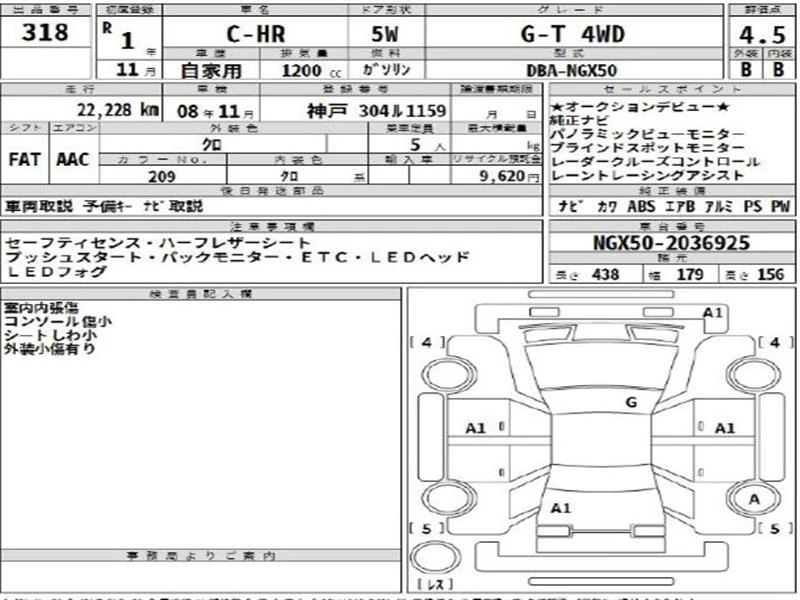Click the rear left tire rating 5
The image size is (800, 600).
tap(428, 529)
